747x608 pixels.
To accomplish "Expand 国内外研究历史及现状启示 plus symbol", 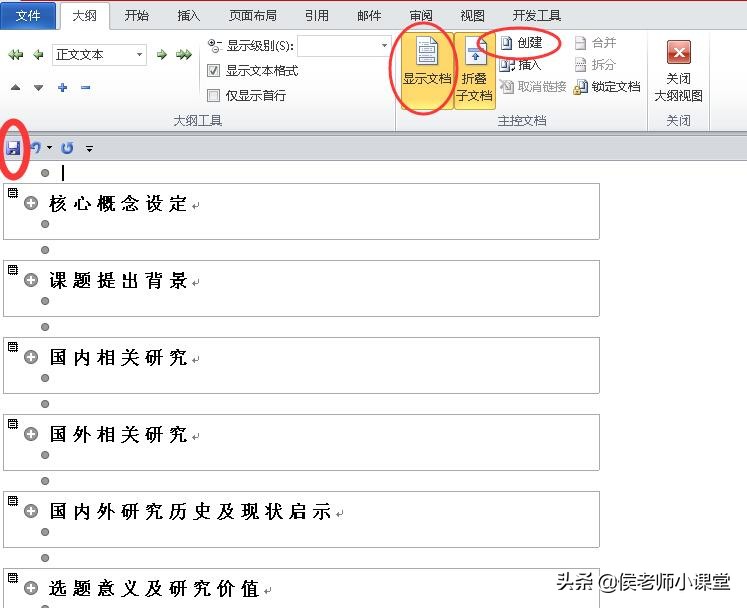I will tap(31, 511).
